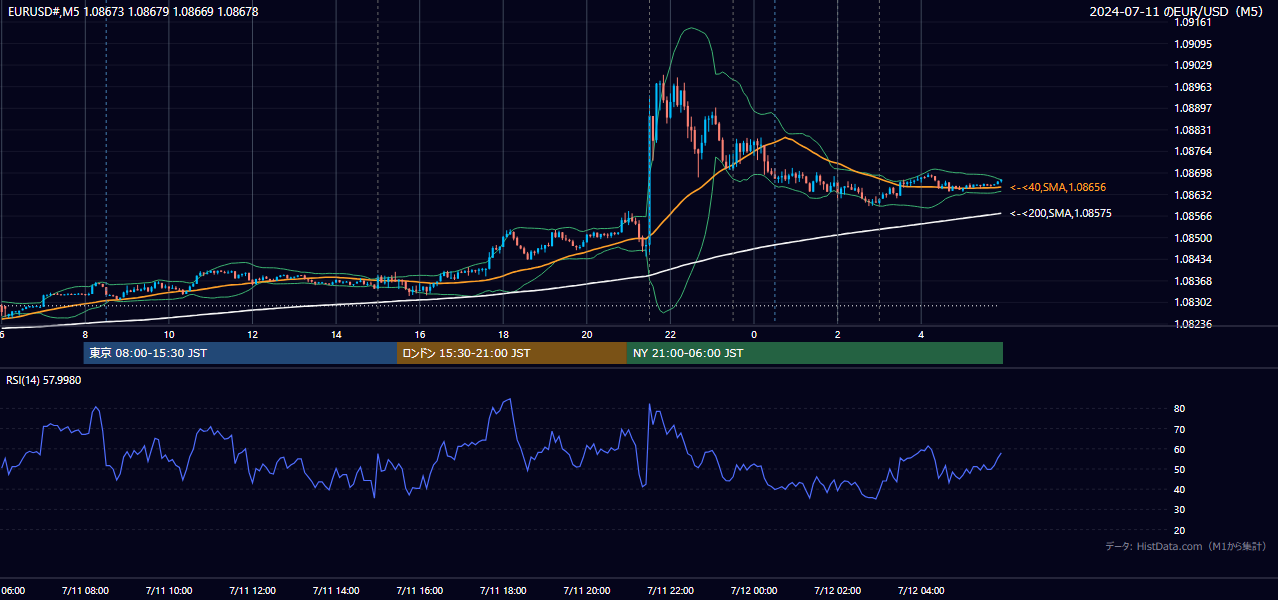Click the '7/11 18:00' time axis label

(x=503, y=591)
